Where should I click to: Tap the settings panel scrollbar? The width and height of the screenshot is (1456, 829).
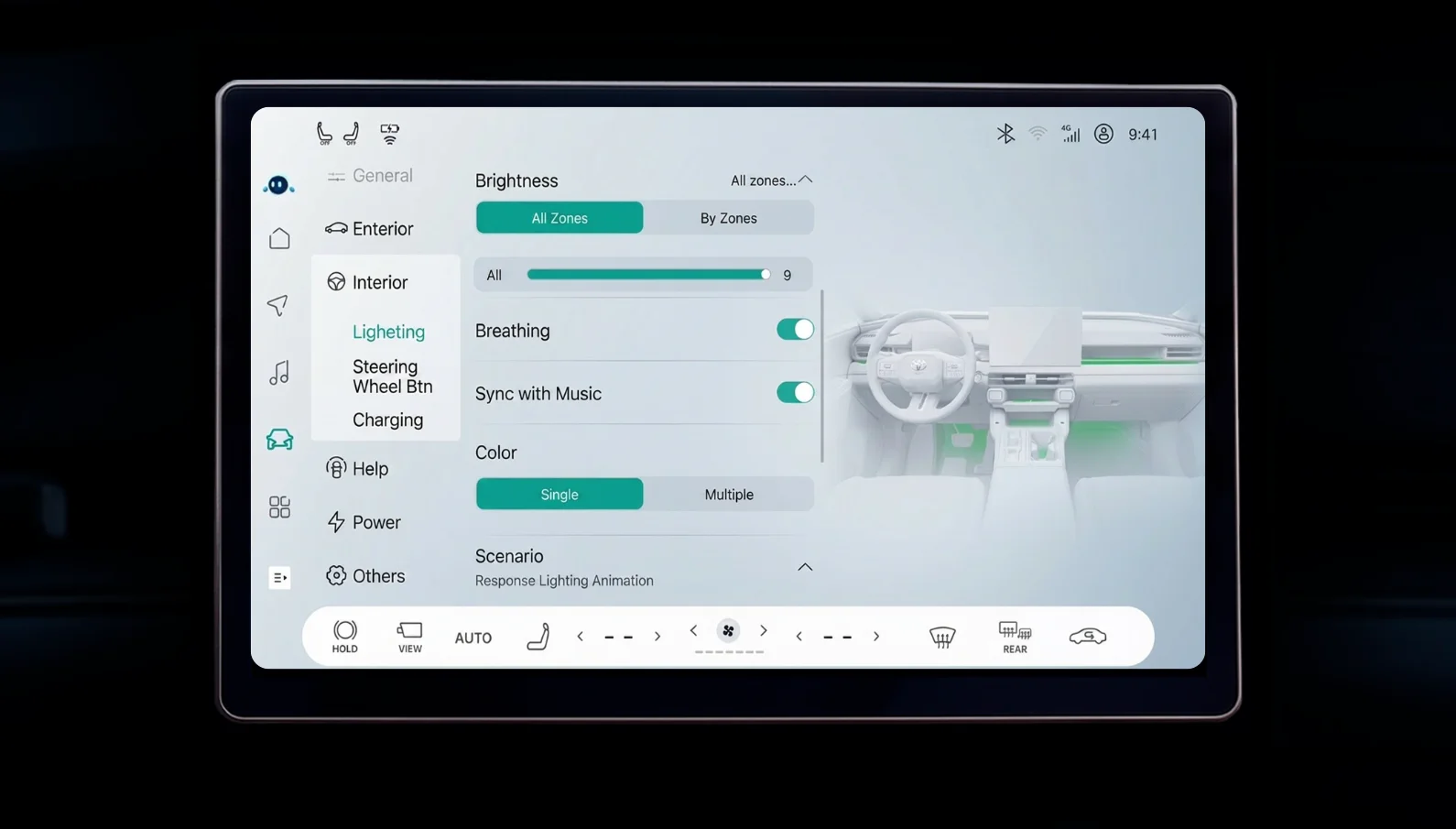pyautogui.click(x=822, y=376)
